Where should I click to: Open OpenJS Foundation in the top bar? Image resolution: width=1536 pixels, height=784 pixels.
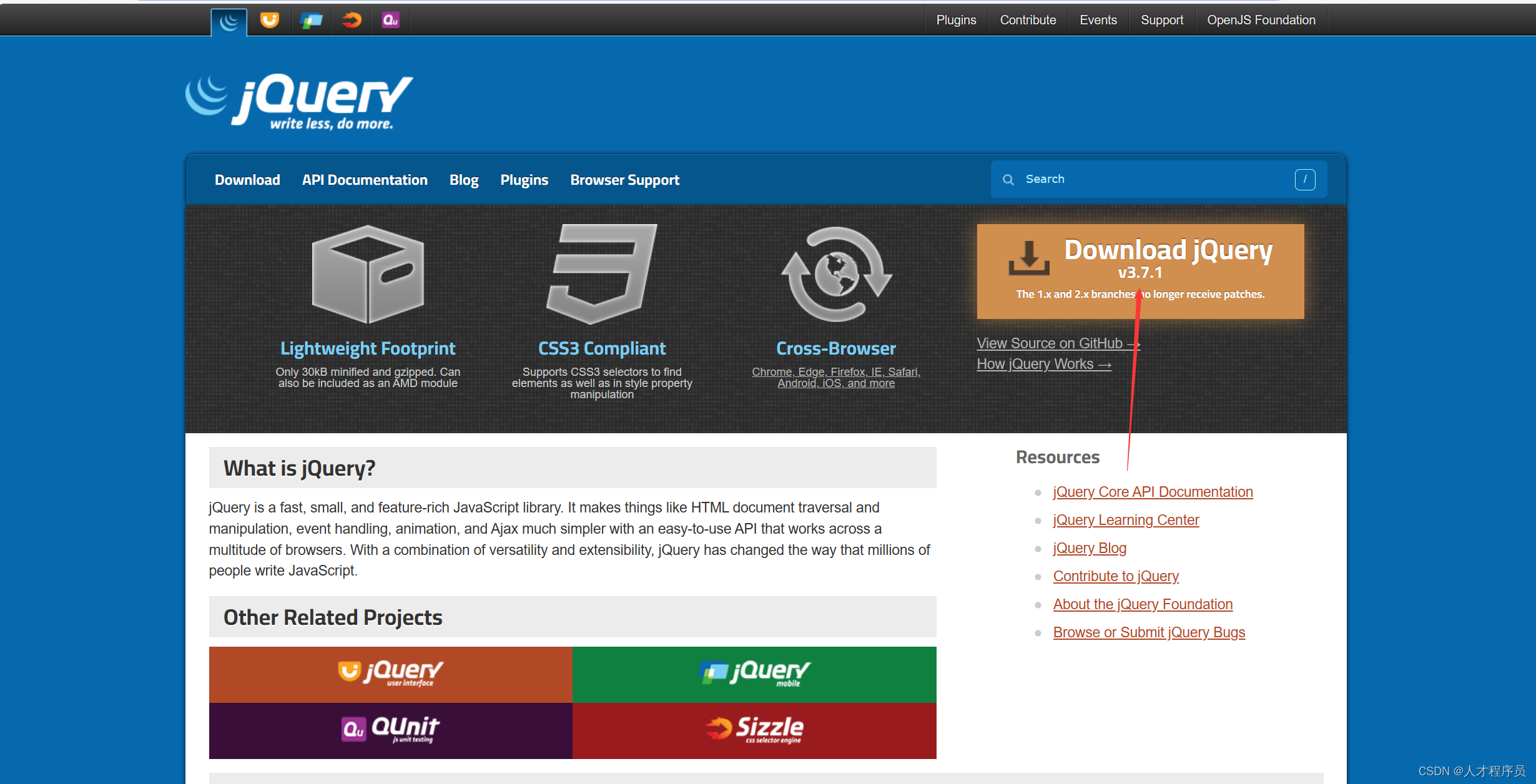(x=1261, y=20)
